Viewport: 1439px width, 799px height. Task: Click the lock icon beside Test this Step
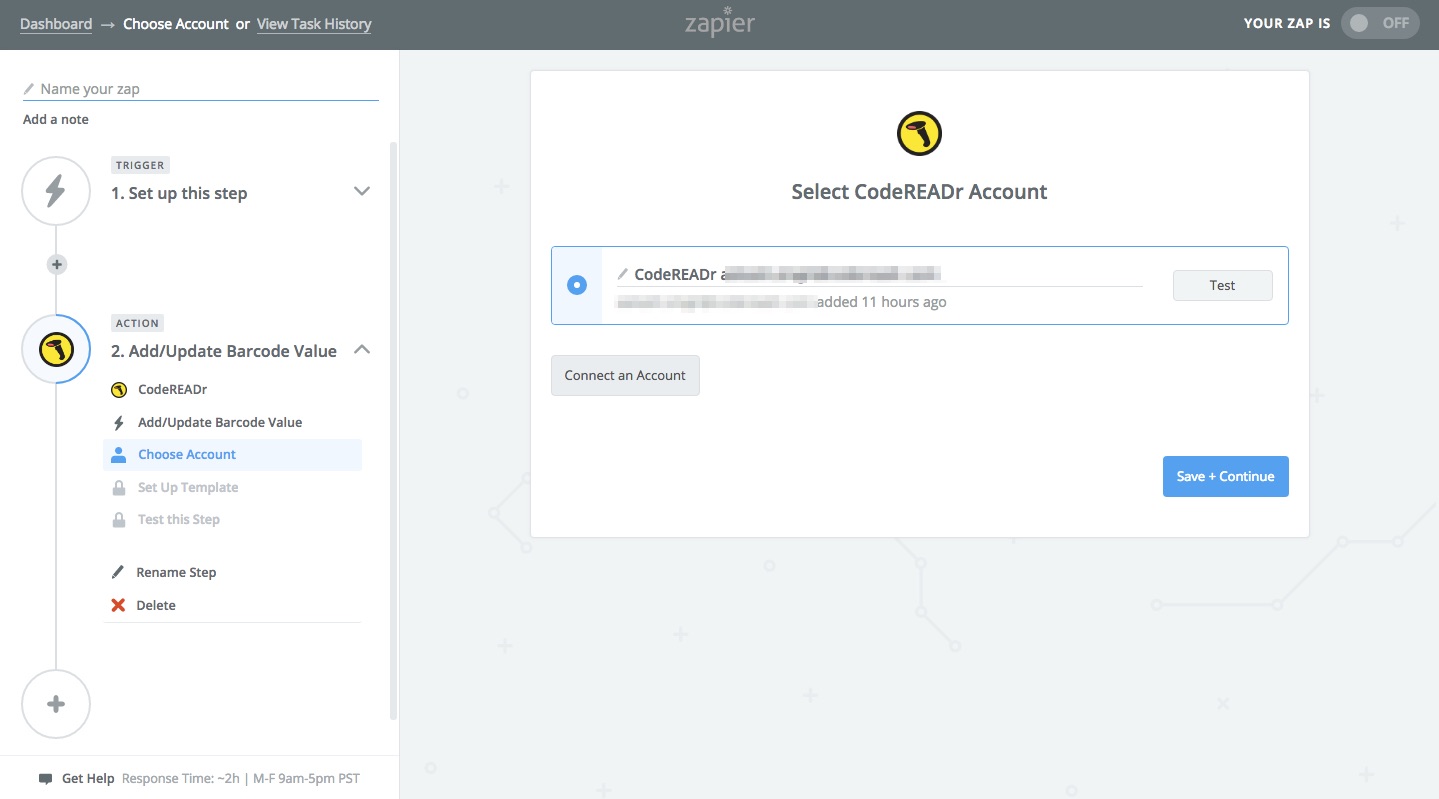pyautogui.click(x=119, y=520)
